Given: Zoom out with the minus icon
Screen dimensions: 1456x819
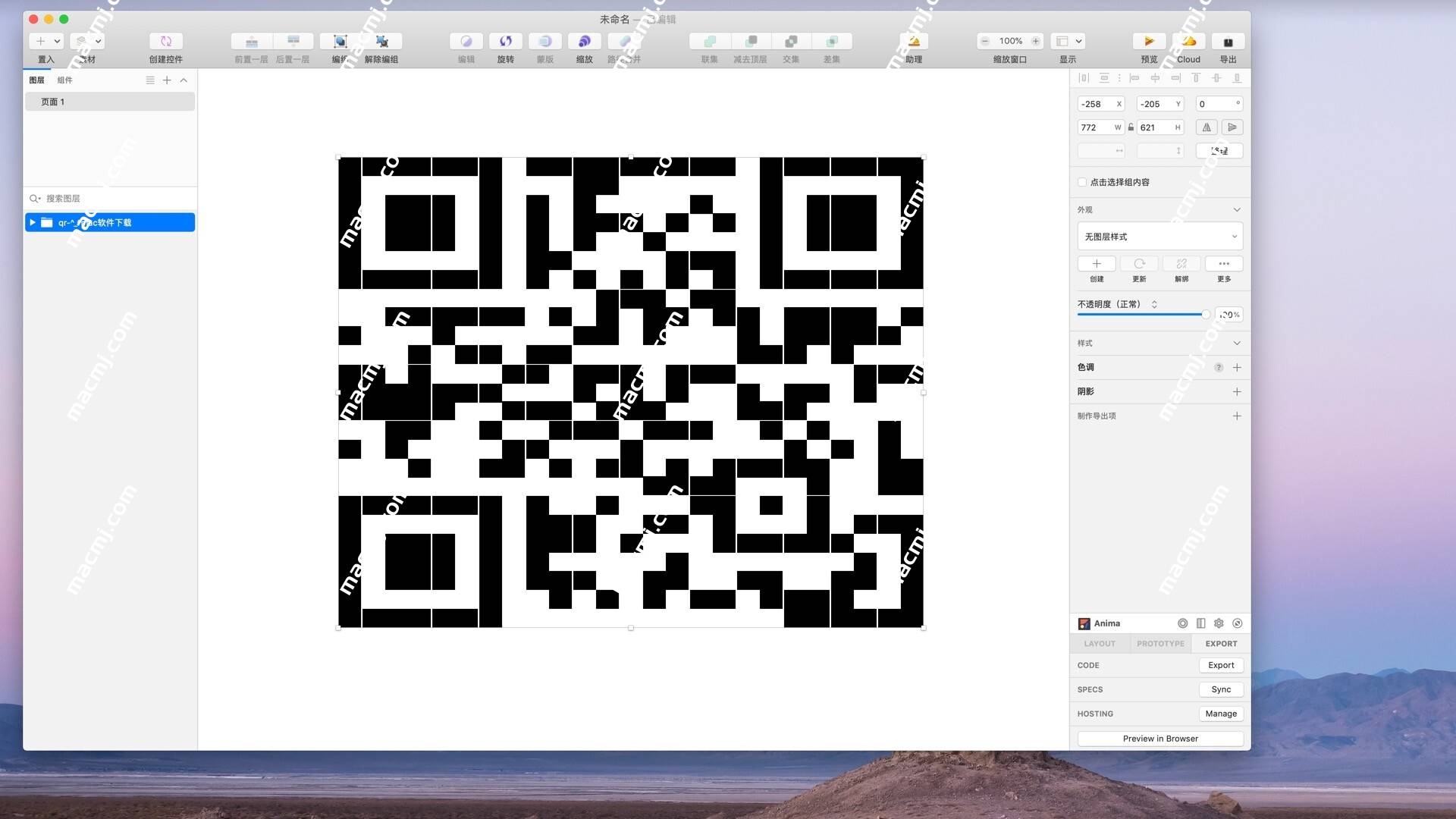Looking at the screenshot, I should click(985, 41).
